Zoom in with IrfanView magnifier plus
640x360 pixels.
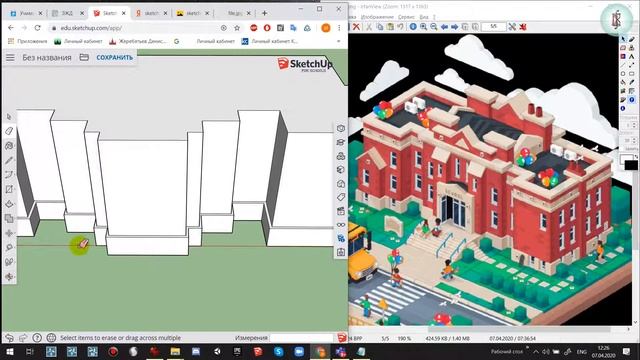point(423,27)
